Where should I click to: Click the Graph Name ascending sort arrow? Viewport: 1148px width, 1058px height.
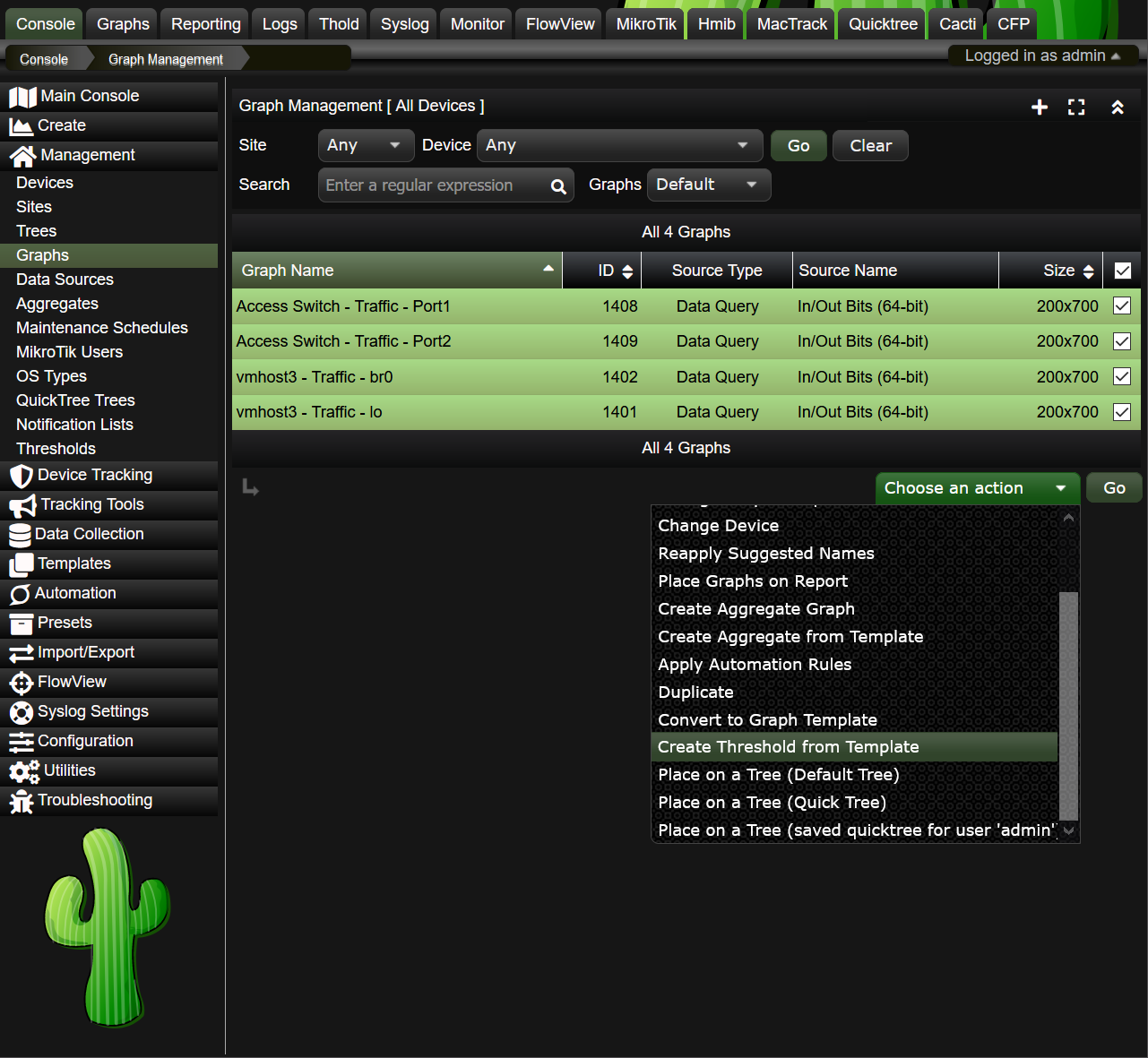(x=548, y=269)
